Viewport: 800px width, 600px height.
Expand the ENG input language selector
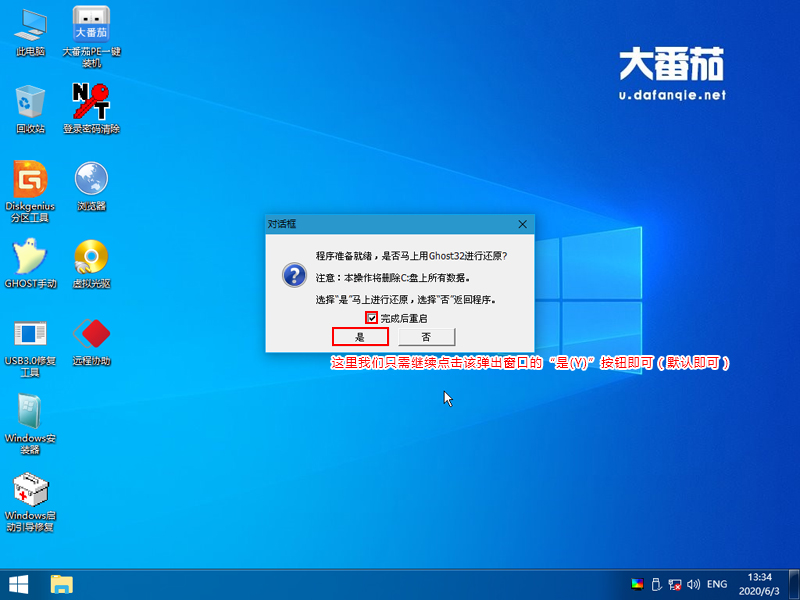tap(717, 582)
